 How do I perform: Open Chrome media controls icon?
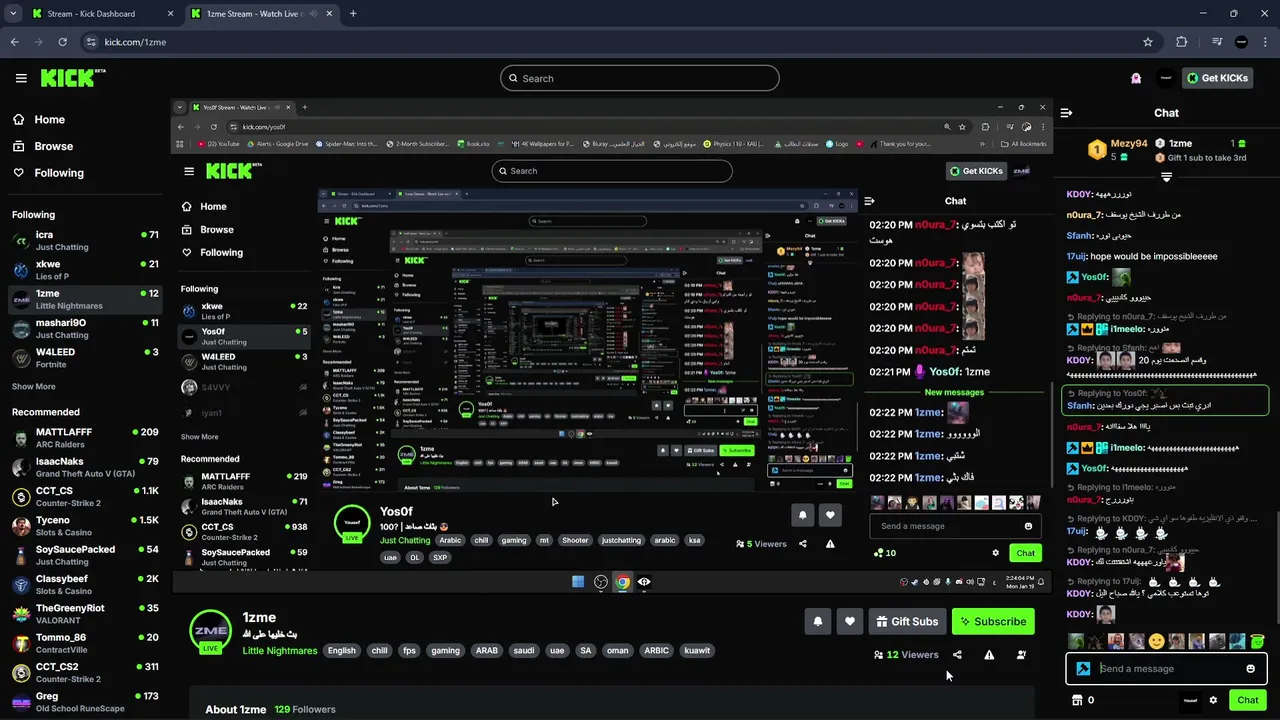click(x=1216, y=42)
